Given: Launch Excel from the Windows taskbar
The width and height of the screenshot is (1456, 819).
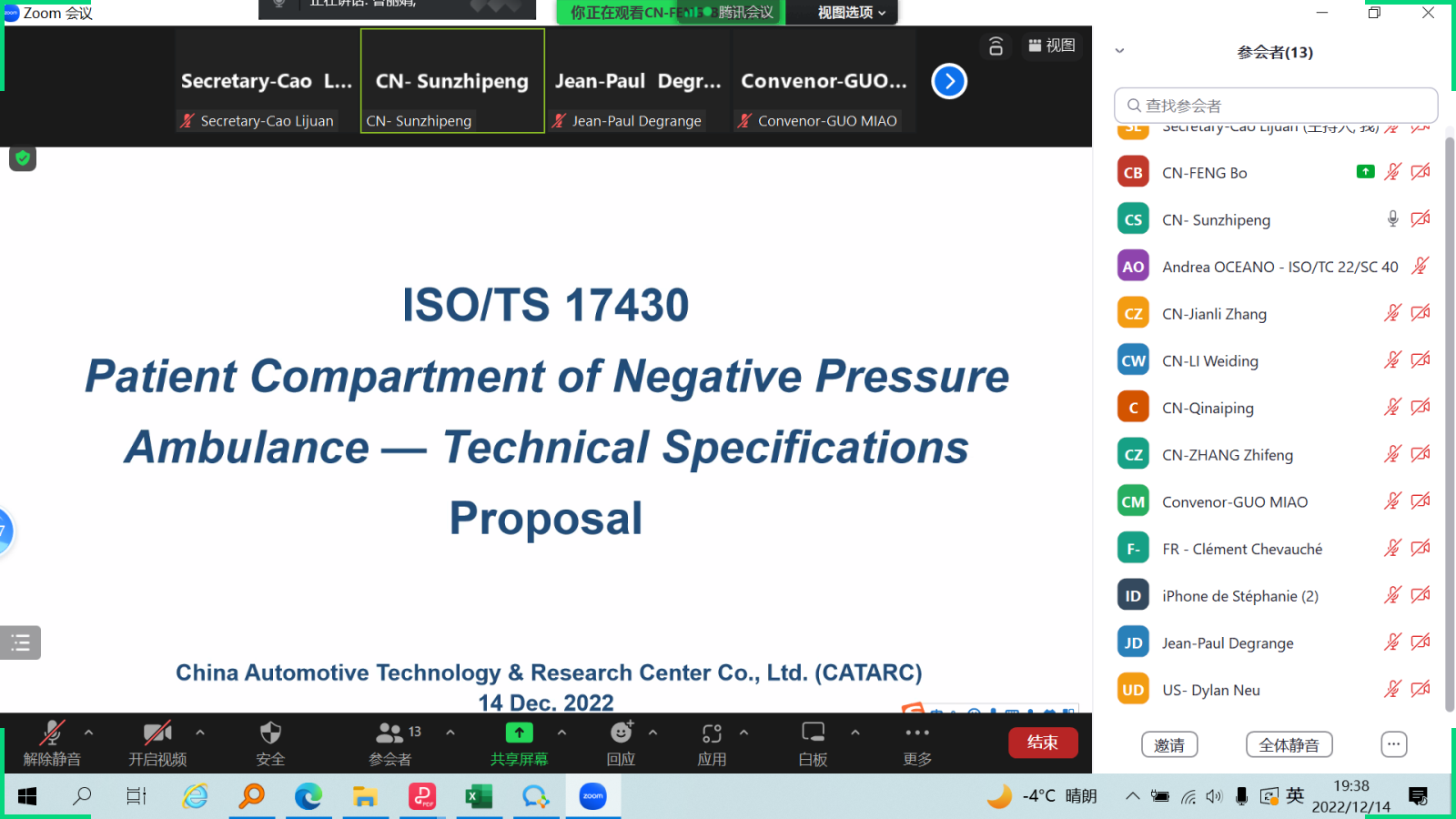Looking at the screenshot, I should (479, 797).
